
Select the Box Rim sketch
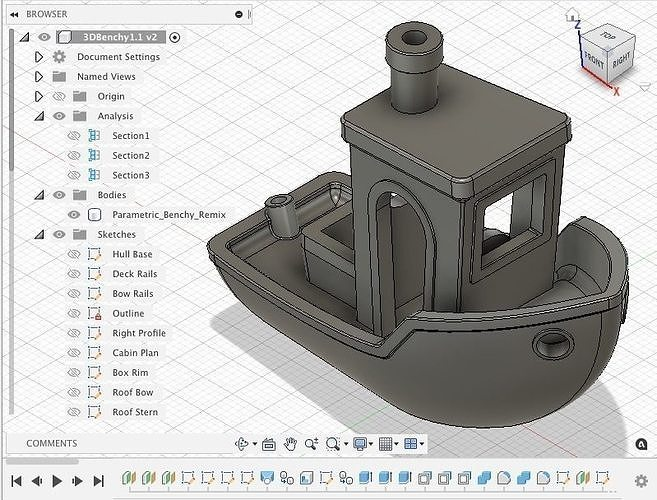[130, 373]
